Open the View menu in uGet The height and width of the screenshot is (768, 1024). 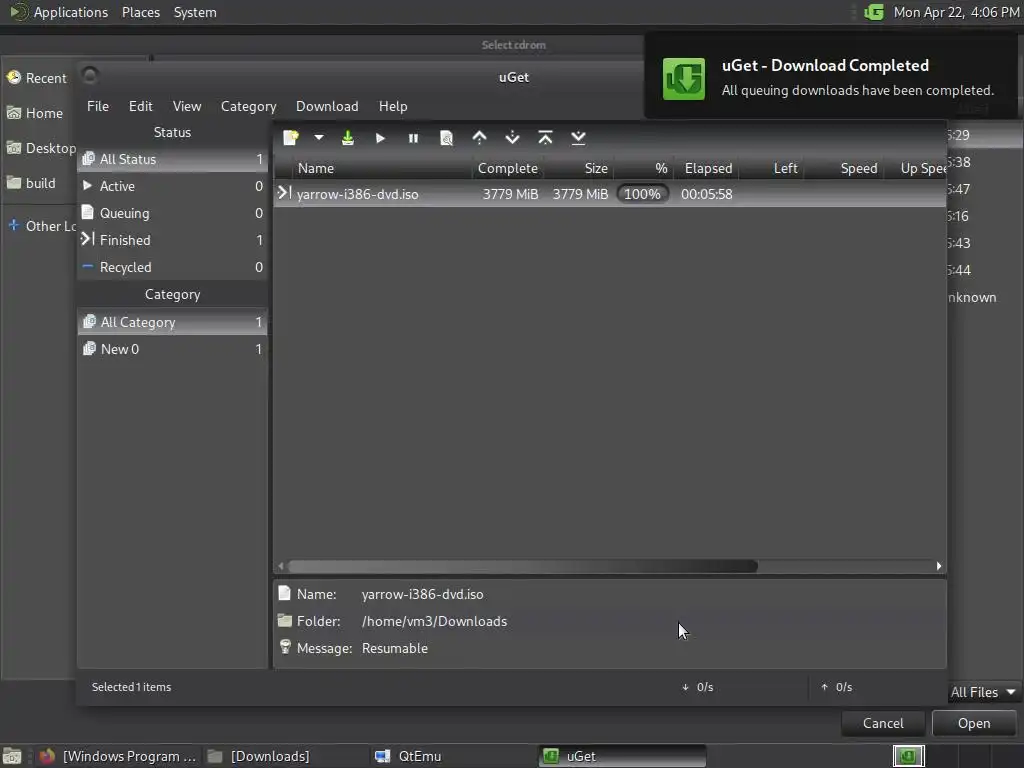(x=187, y=106)
